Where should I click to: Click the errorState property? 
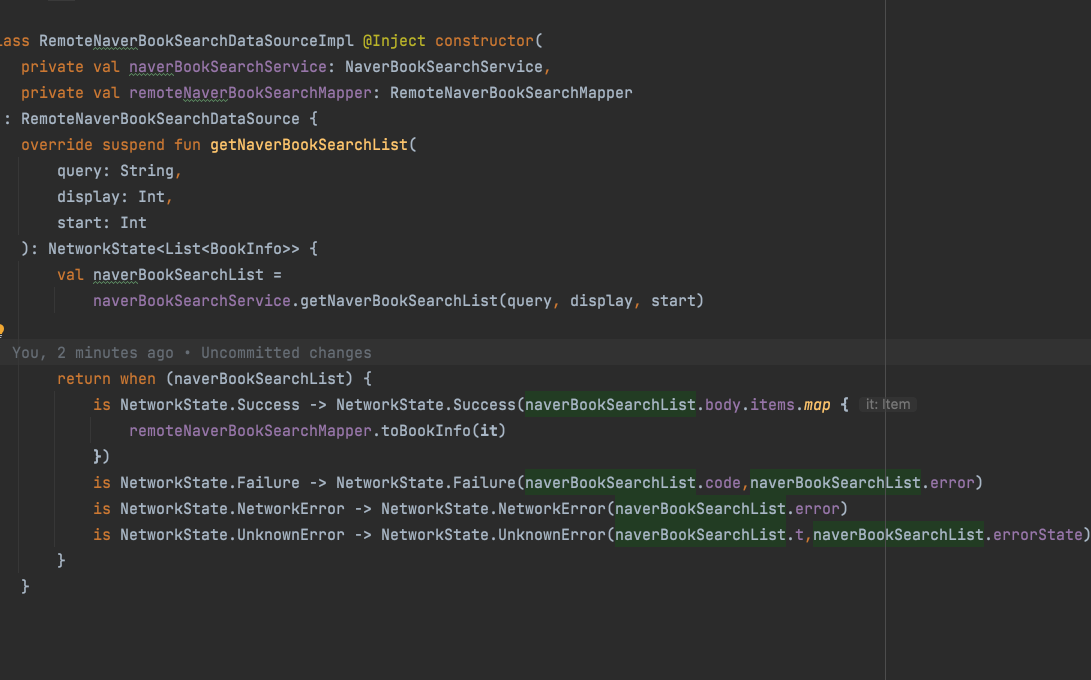tap(1037, 535)
